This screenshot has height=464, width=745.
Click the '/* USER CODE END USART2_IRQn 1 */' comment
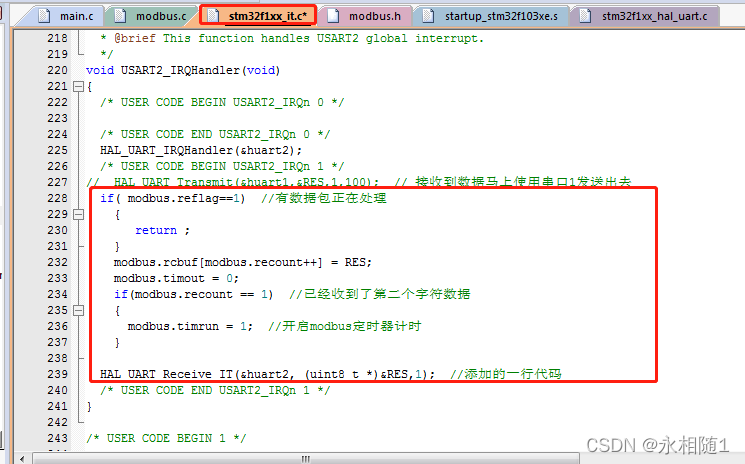[x=215, y=391]
